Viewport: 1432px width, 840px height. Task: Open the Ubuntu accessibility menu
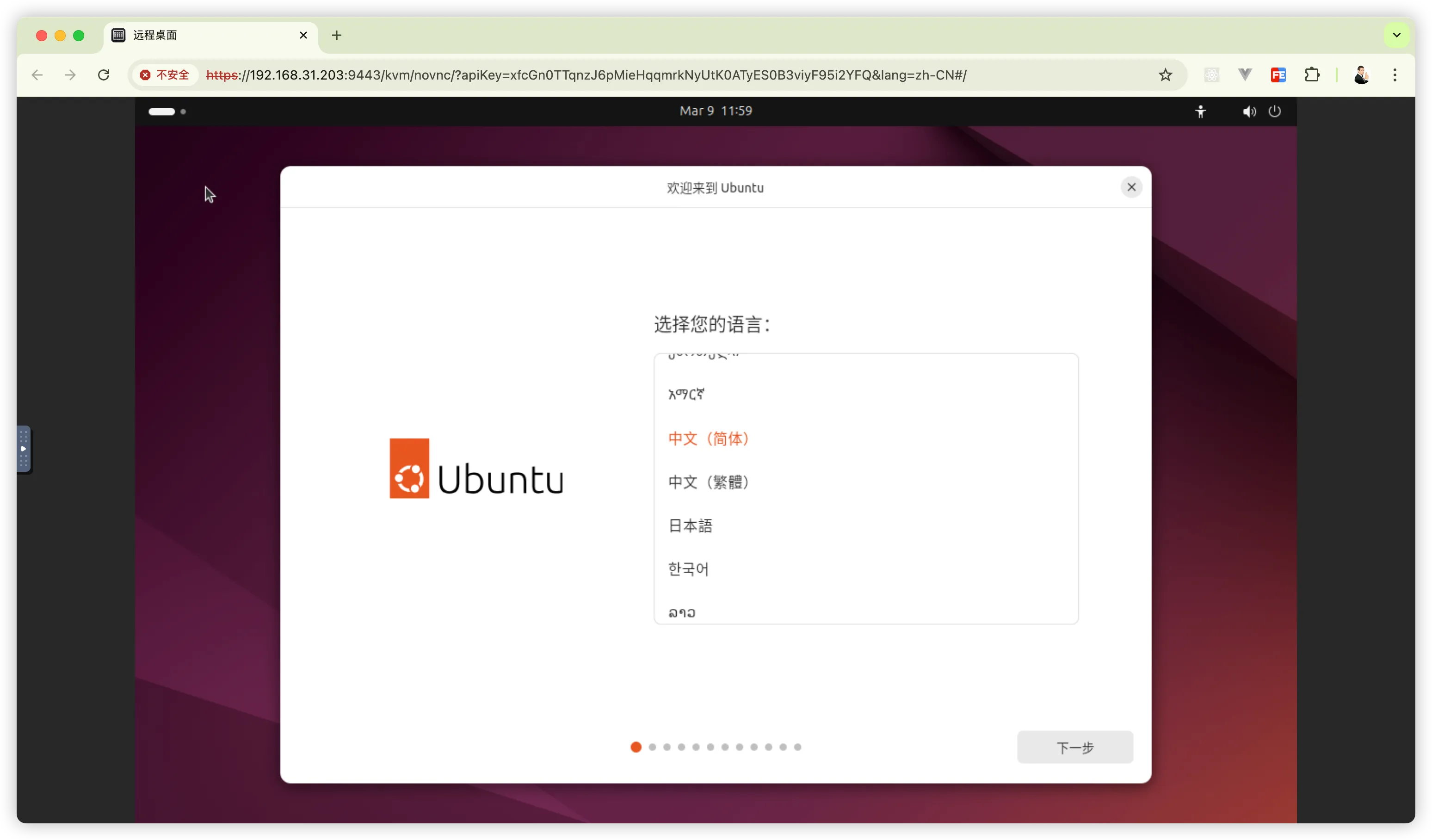(x=1200, y=111)
